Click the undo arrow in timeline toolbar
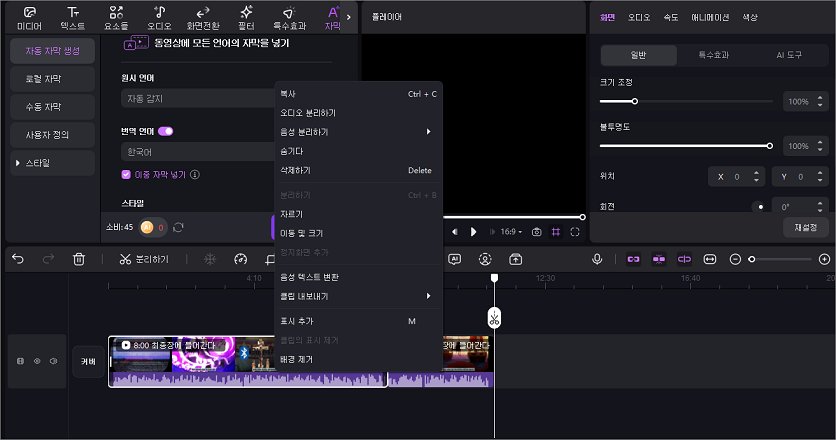Screen dimensions: 836x440 pos(17,259)
